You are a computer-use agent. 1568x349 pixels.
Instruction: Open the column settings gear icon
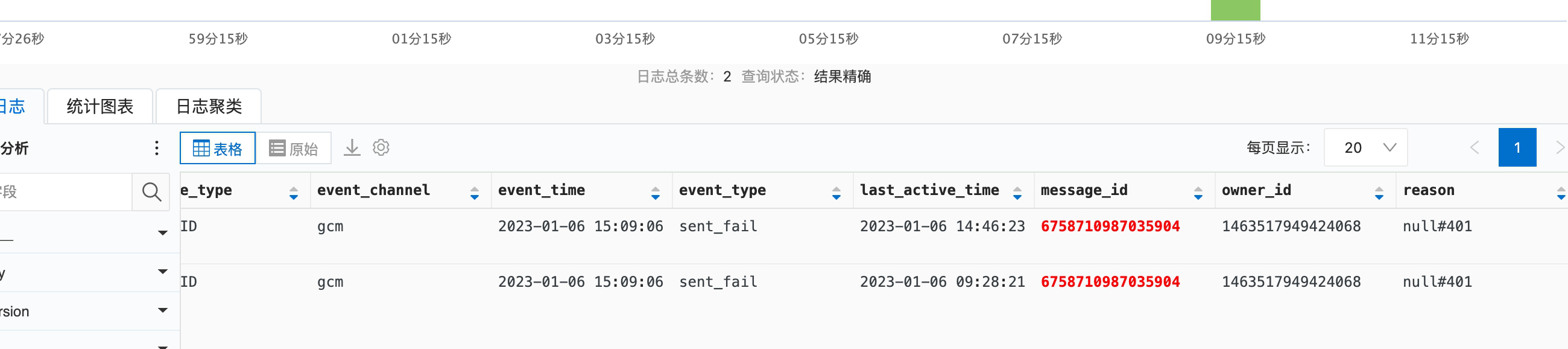pyautogui.click(x=381, y=147)
